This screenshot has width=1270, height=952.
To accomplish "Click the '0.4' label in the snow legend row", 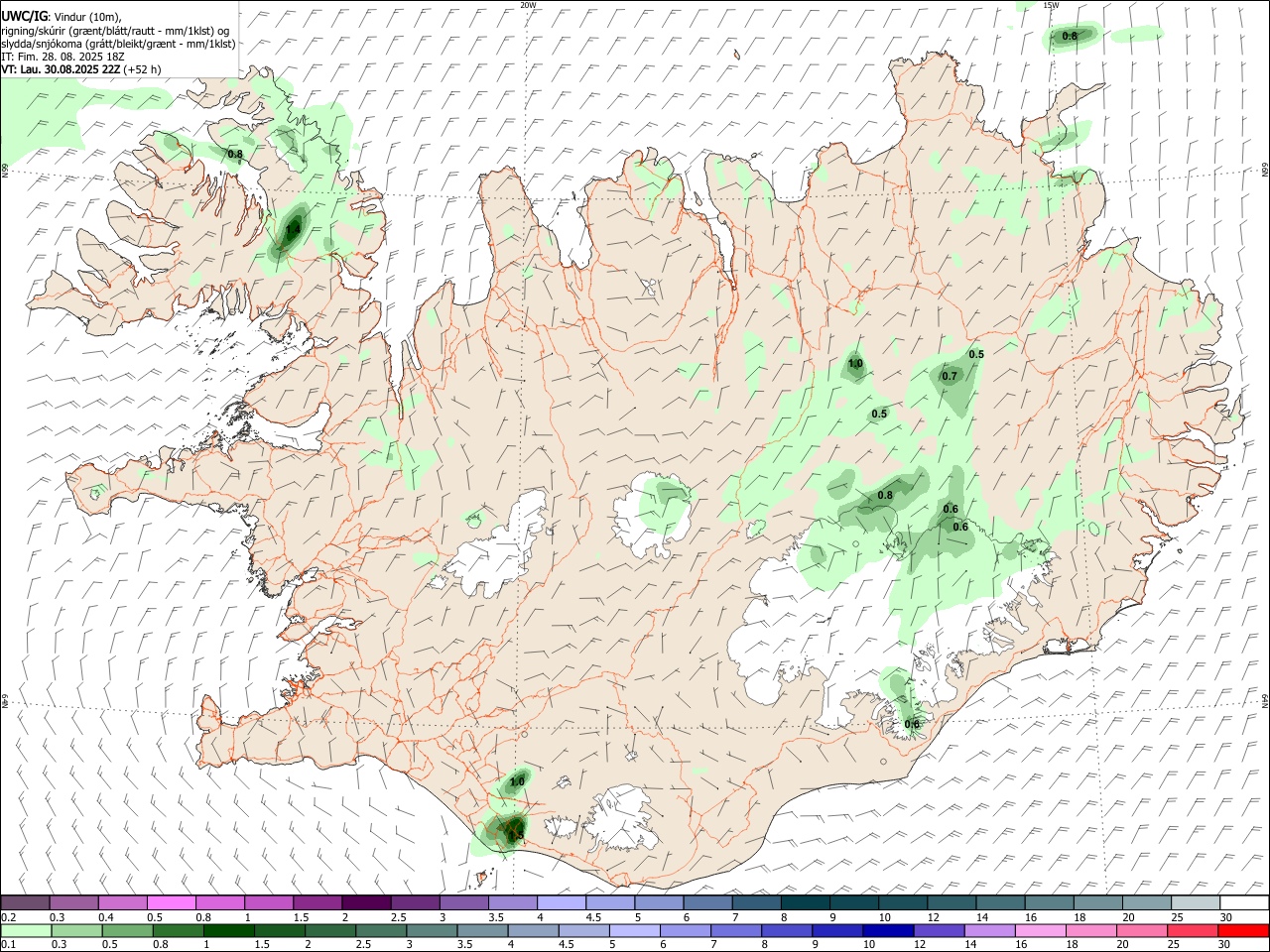I will click(x=106, y=917).
